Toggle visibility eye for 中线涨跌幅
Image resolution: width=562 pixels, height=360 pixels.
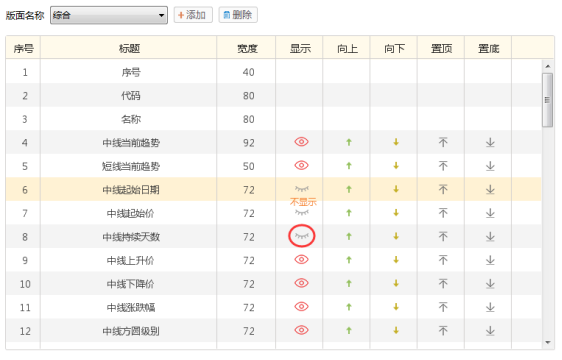coord(301,307)
